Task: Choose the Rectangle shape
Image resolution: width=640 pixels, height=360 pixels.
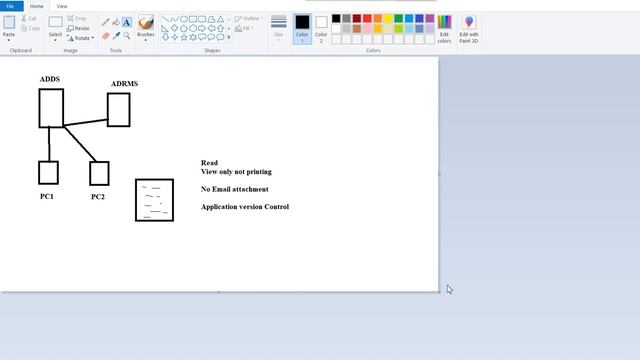Action: (x=193, y=19)
